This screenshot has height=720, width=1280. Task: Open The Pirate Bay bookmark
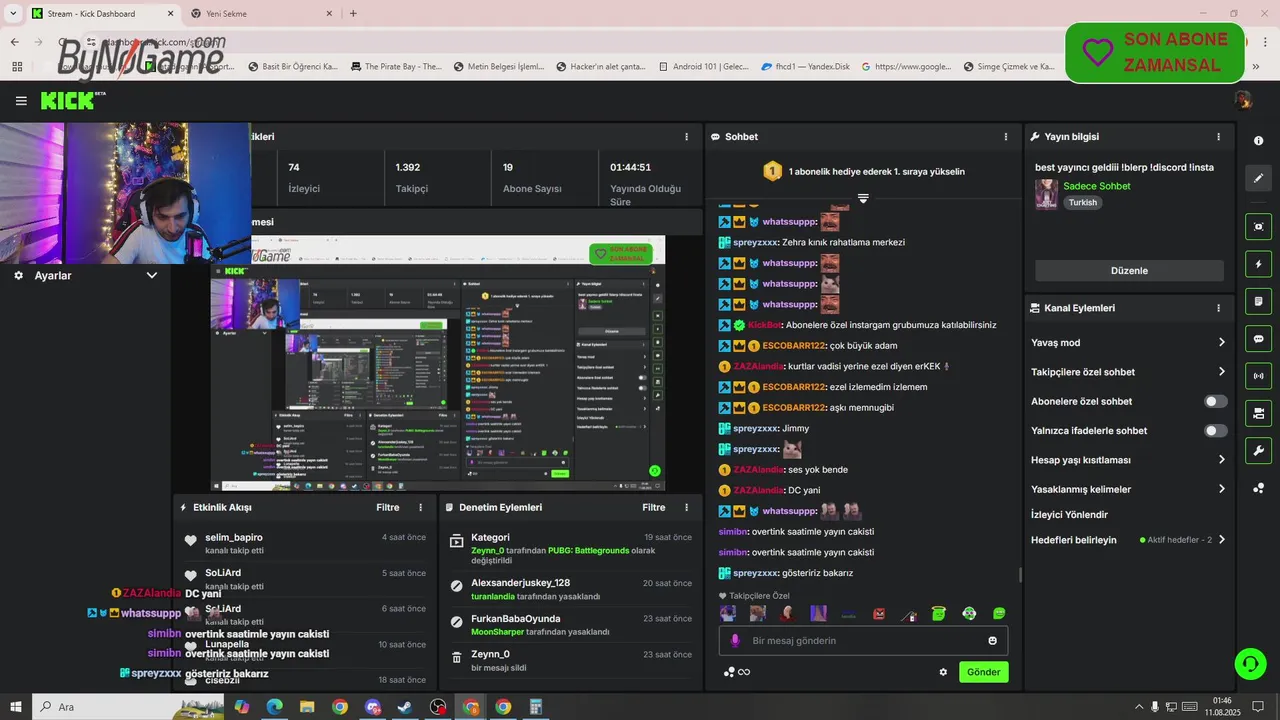point(394,67)
